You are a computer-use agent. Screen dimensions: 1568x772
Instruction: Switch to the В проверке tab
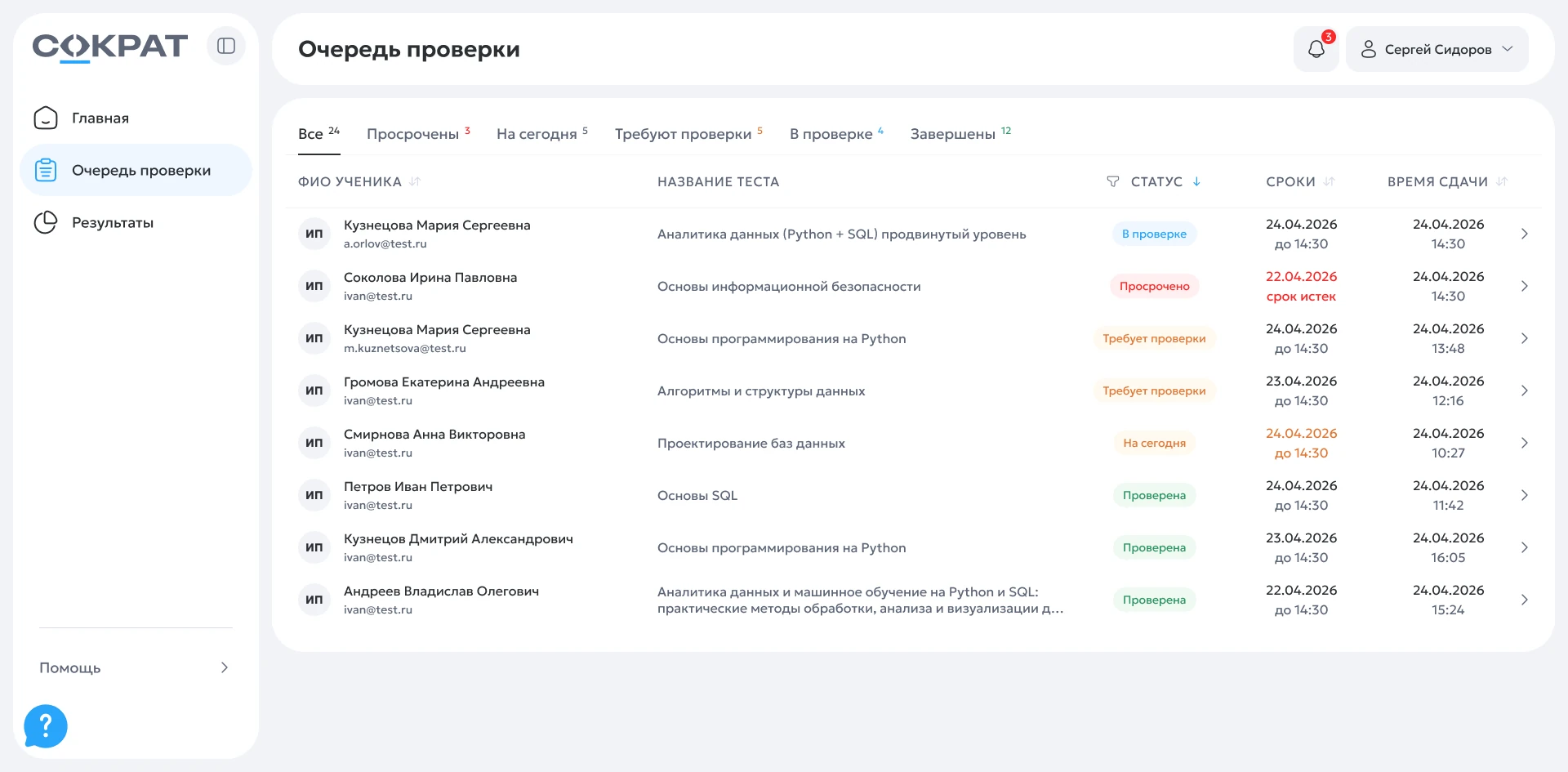coord(836,133)
